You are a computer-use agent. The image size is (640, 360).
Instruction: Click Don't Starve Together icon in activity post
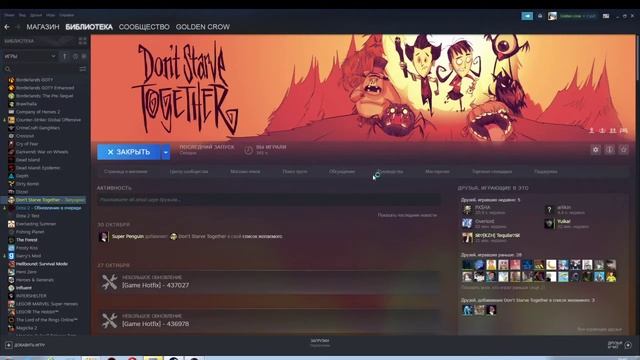point(173,236)
